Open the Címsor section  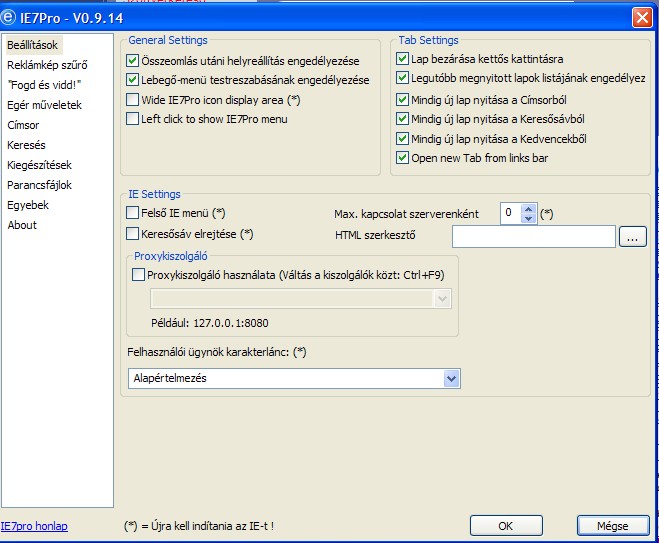coord(23,125)
